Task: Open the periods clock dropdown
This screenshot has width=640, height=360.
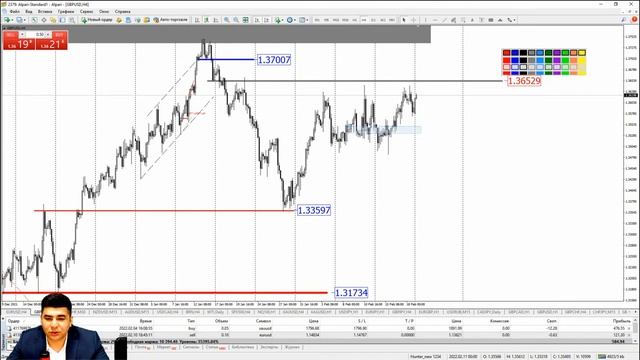Action: coord(295,20)
